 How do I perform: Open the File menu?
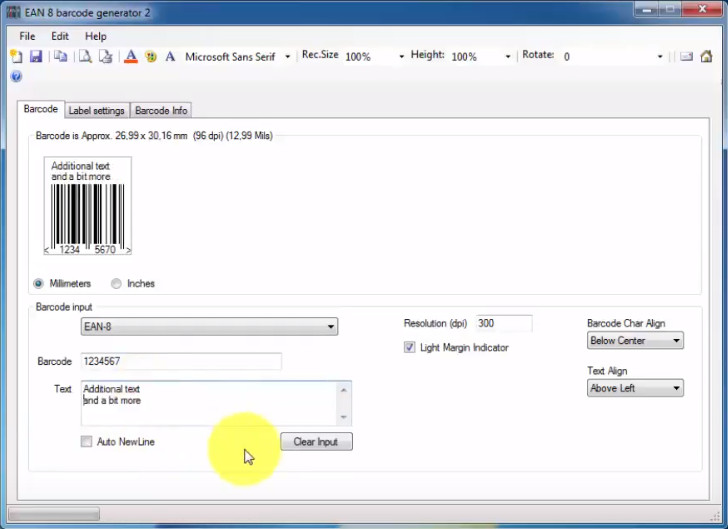coord(27,36)
